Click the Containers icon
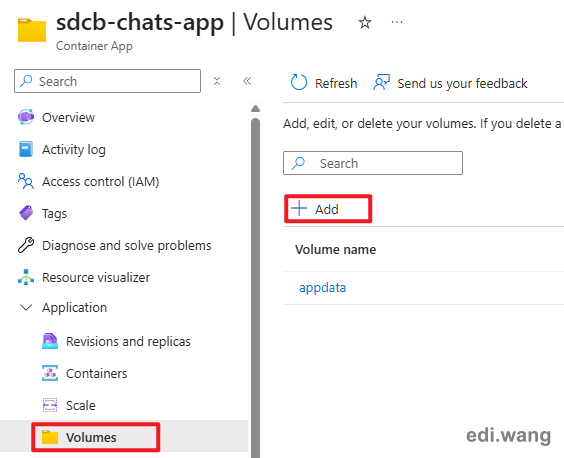Viewport: 564px width, 458px height. pyautogui.click(x=50, y=373)
